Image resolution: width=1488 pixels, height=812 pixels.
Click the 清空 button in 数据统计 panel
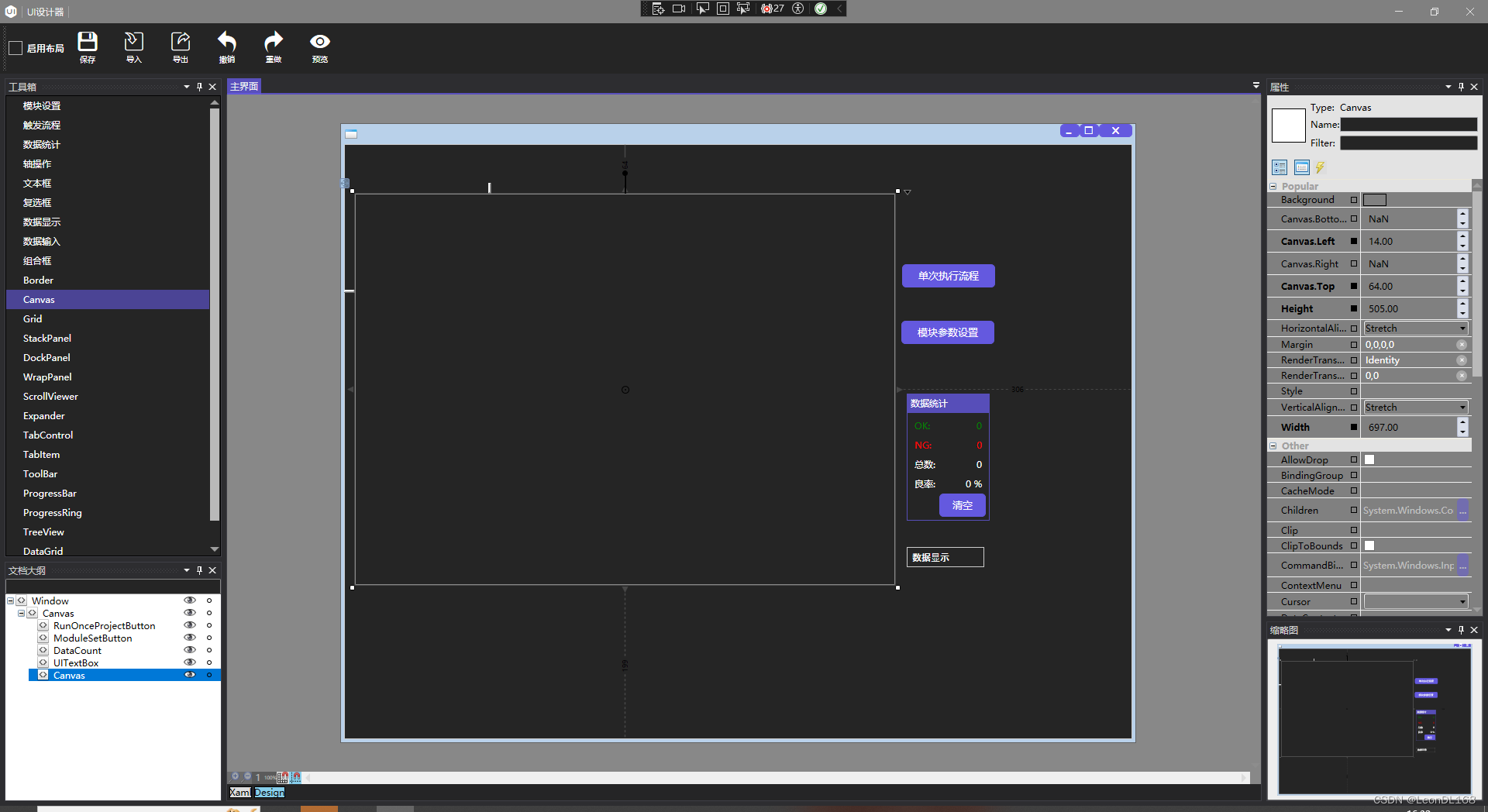coord(962,505)
